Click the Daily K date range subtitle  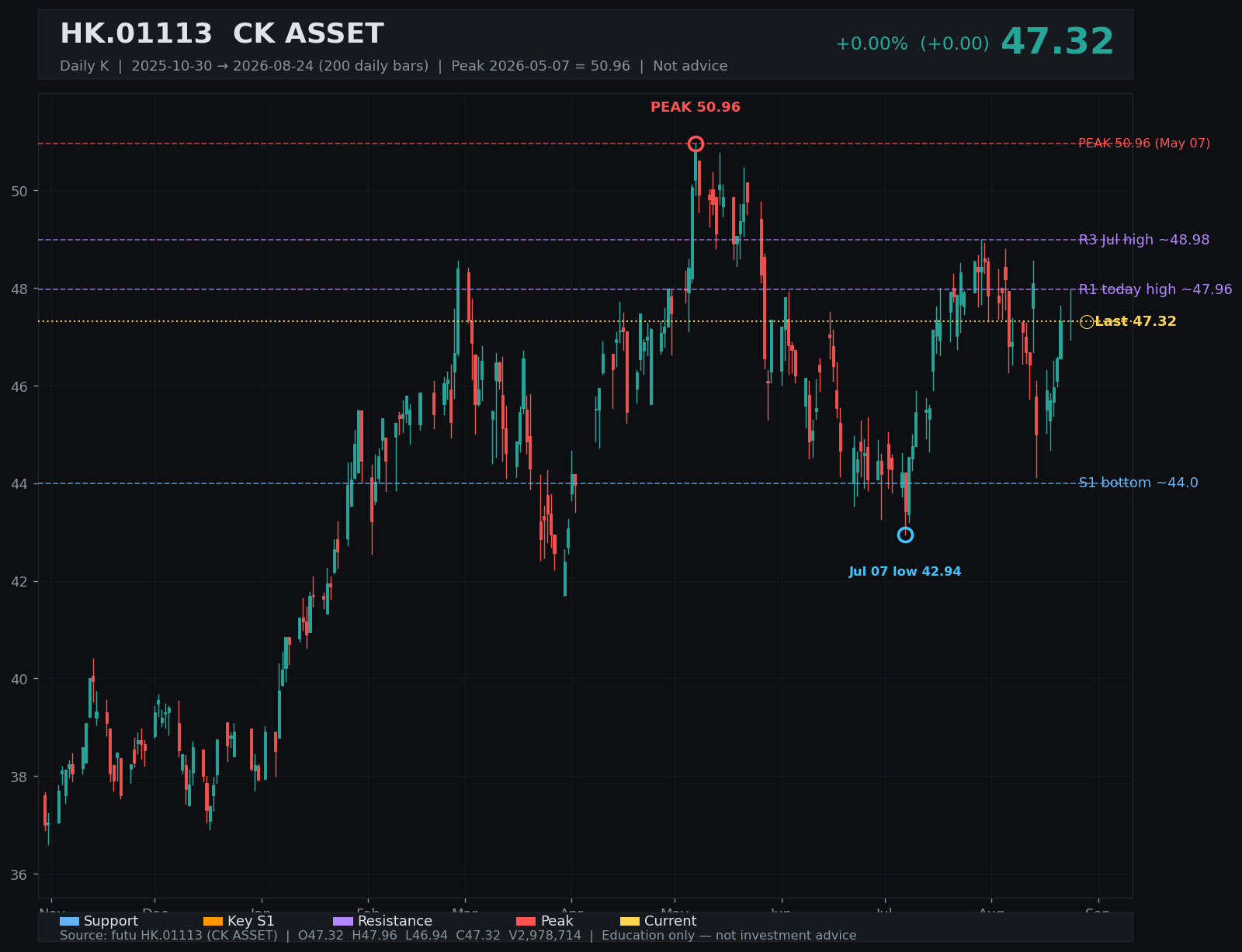pyautogui.click(x=394, y=67)
